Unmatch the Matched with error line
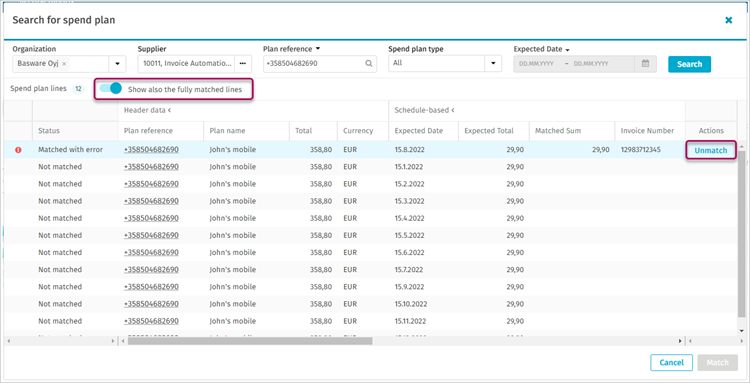 click(711, 150)
